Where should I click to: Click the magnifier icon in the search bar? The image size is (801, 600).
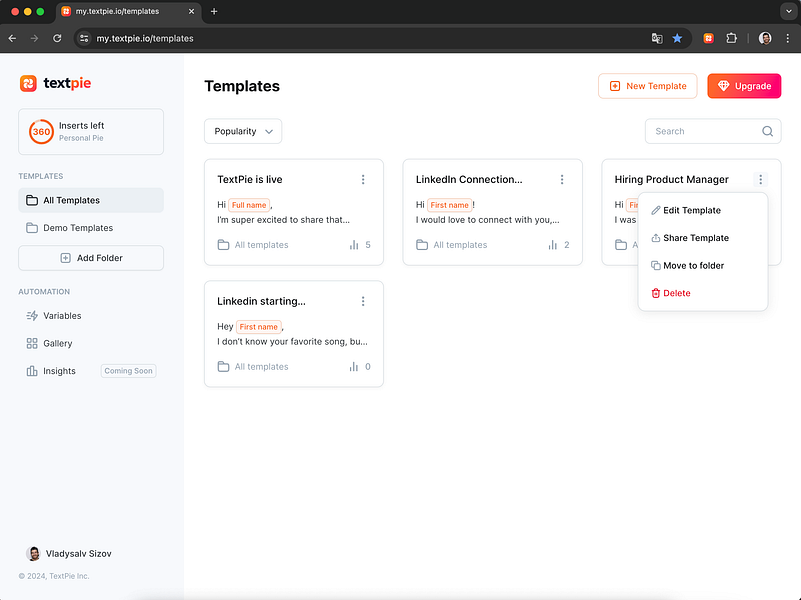(767, 131)
